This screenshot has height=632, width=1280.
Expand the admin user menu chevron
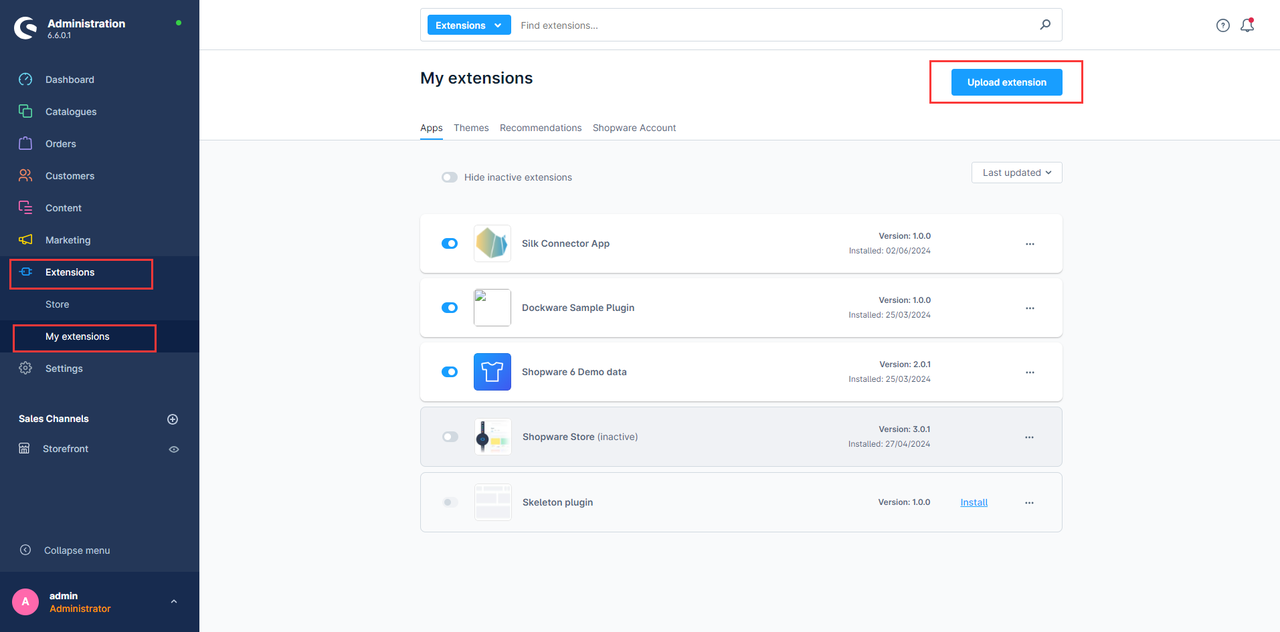click(x=174, y=601)
